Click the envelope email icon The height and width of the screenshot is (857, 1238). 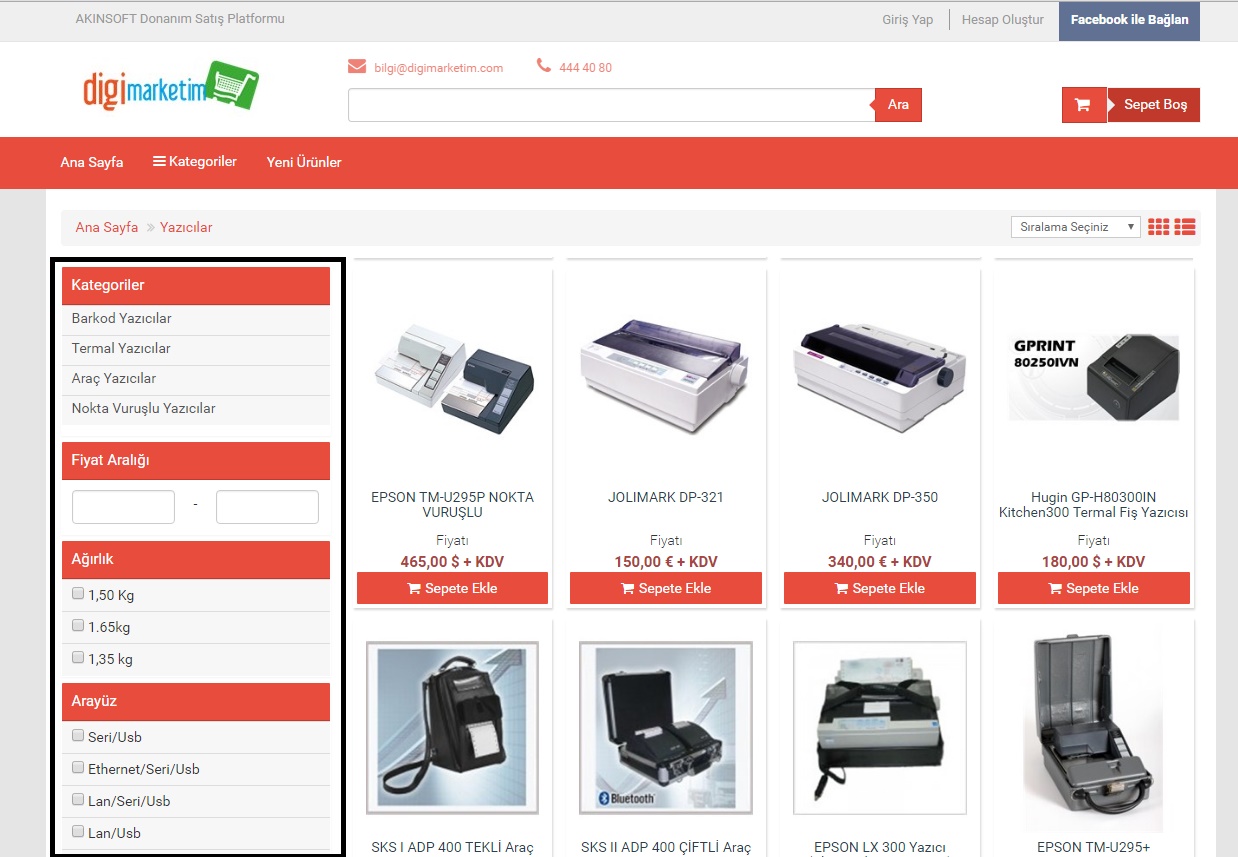[357, 67]
